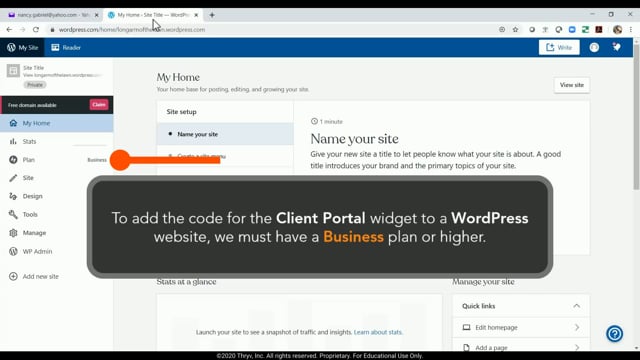640x360 pixels.
Task: Go back with the browser back arrow
Action: [9, 29]
